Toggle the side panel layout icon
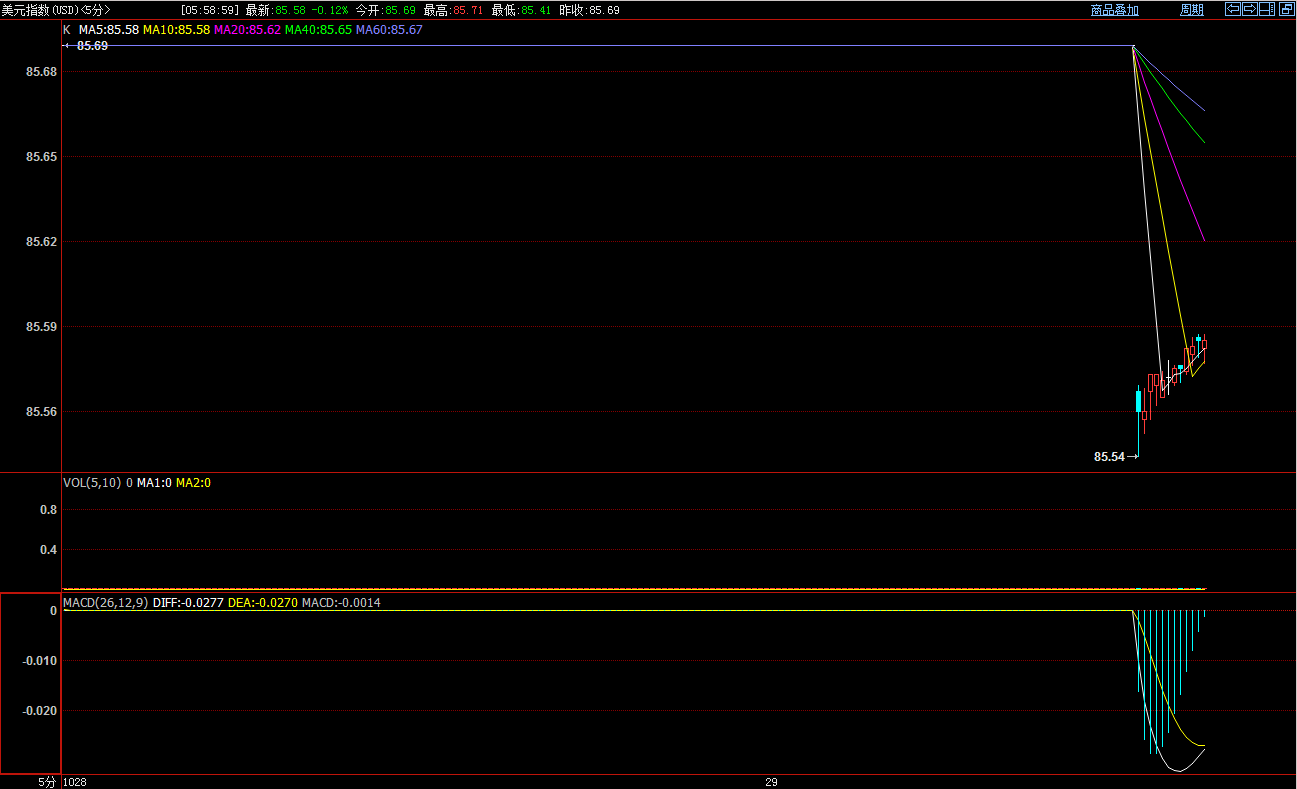Viewport: 1297px width, 789px height. (x=1266, y=9)
